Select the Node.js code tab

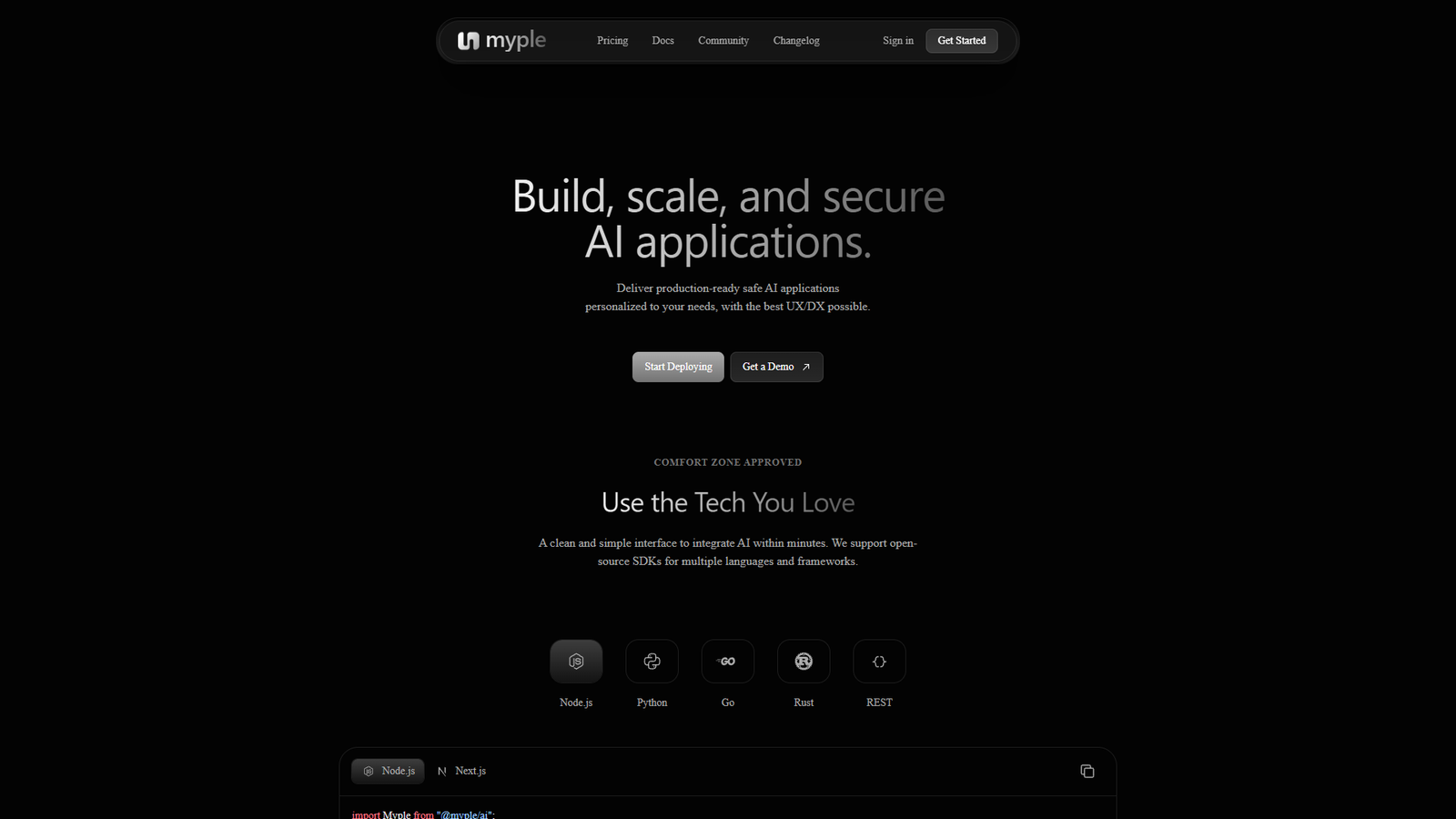(x=389, y=771)
